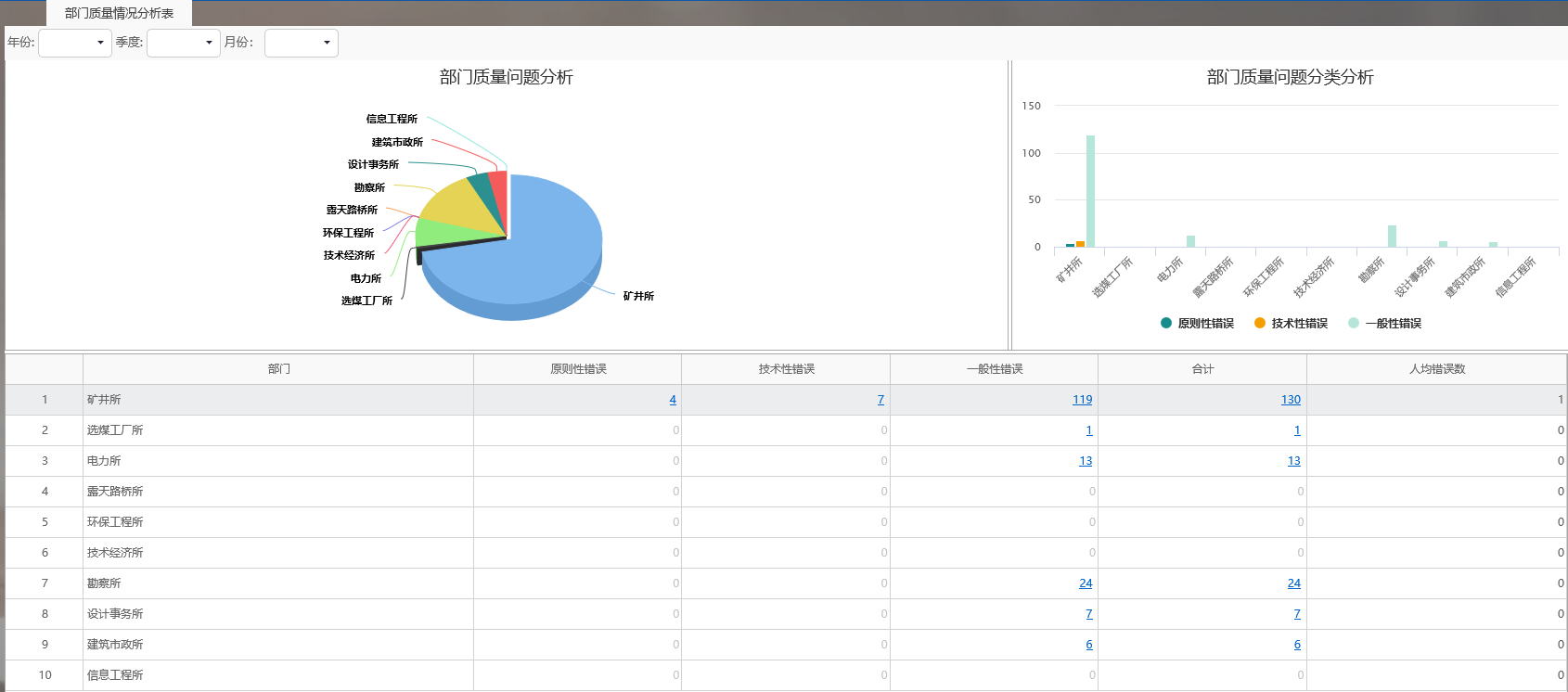Open 矿井所 合计 link 130

click(1291, 400)
